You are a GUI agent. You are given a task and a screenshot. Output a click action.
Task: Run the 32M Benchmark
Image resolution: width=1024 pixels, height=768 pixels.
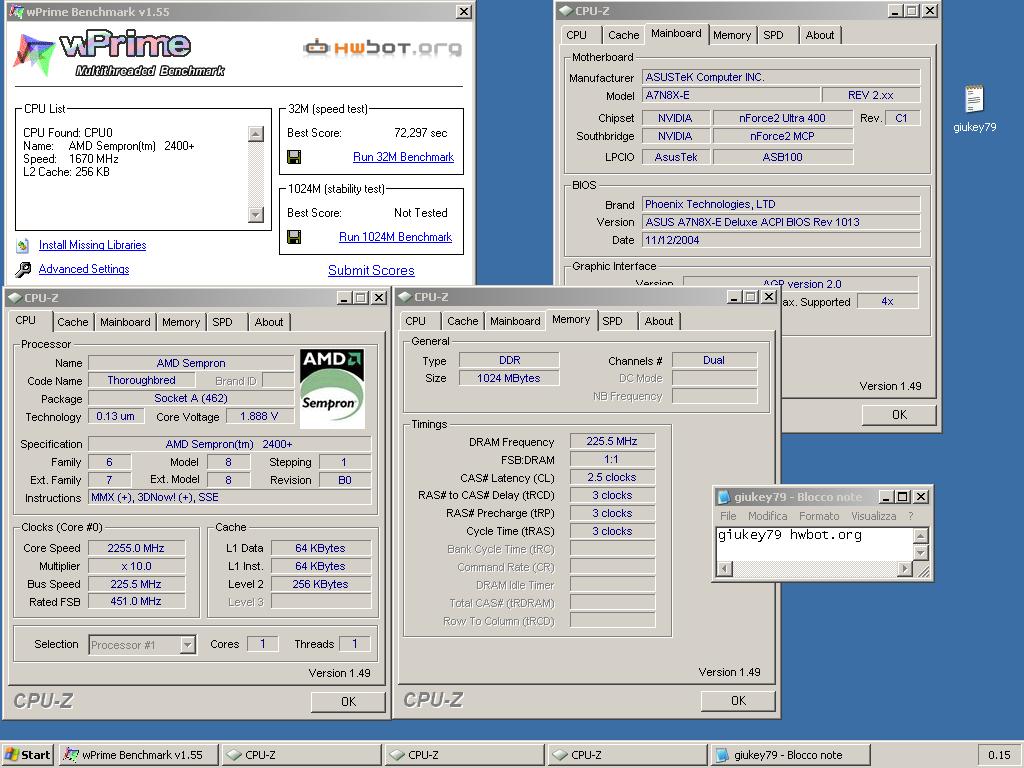click(x=403, y=157)
